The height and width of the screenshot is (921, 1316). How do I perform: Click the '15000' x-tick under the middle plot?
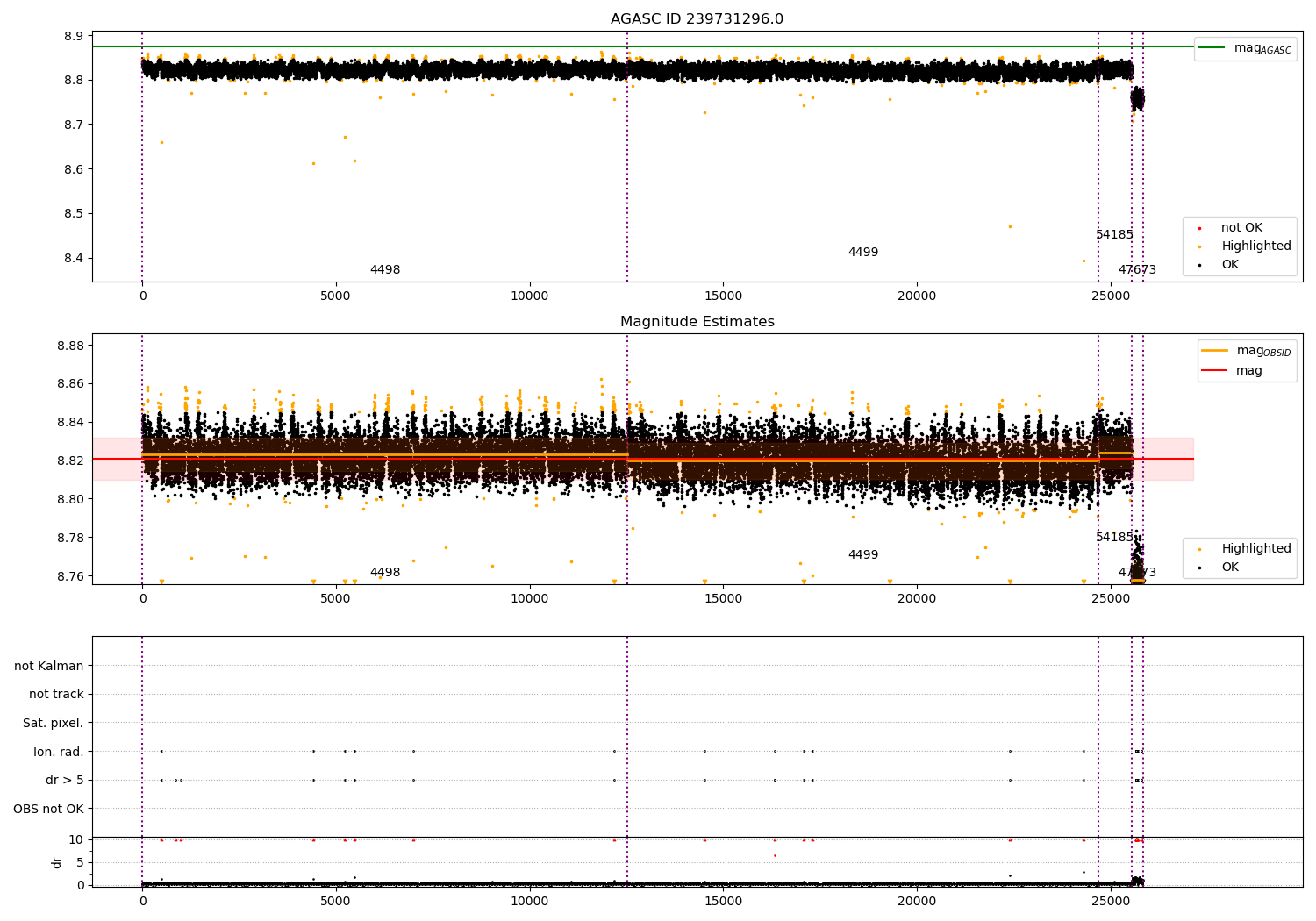pyautogui.click(x=723, y=599)
